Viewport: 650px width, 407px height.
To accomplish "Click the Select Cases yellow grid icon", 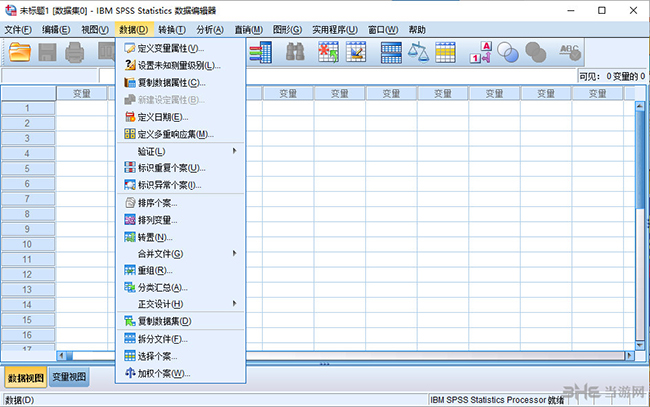I will click(x=446, y=52).
